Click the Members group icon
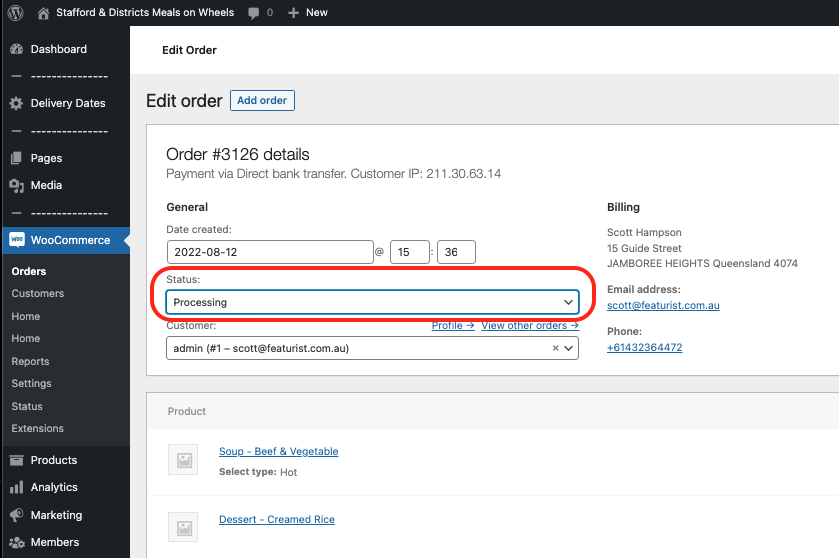The image size is (839, 558). (17, 542)
